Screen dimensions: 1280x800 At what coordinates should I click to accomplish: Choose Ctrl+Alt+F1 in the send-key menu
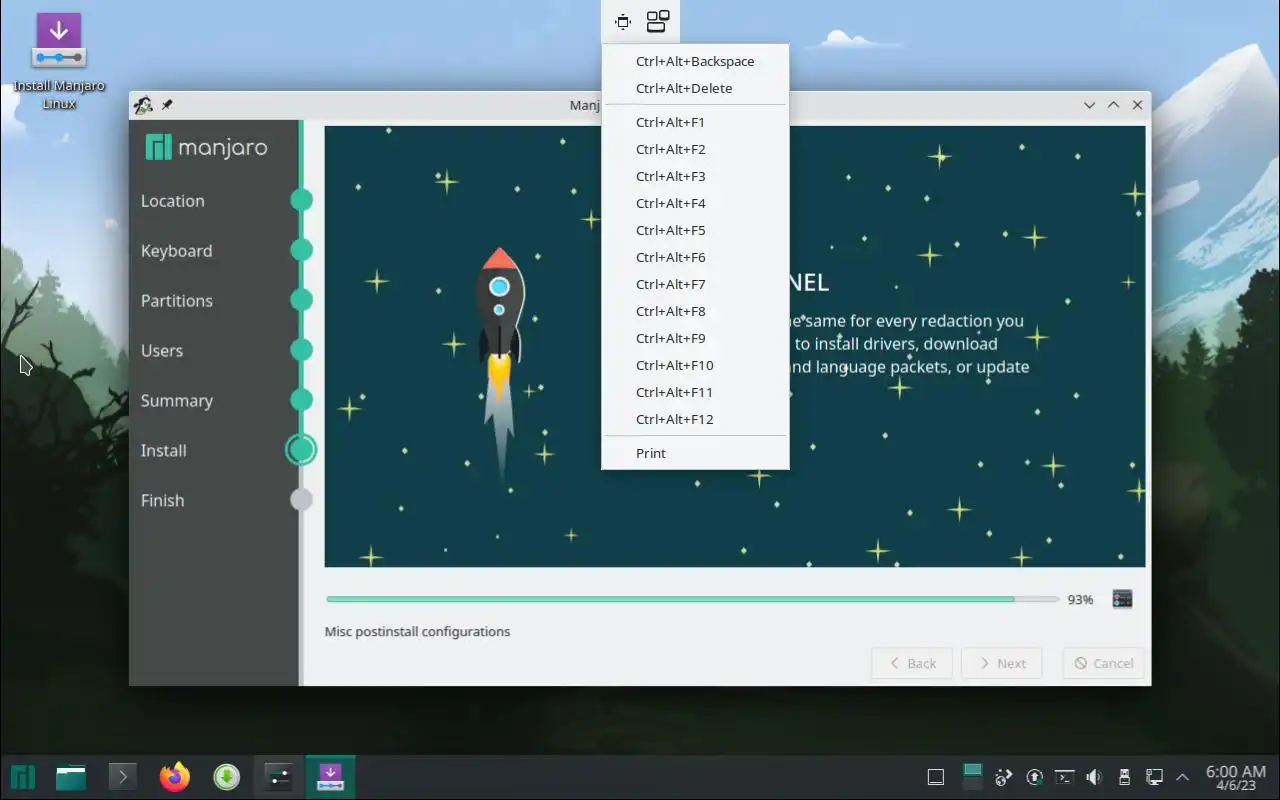click(x=695, y=122)
